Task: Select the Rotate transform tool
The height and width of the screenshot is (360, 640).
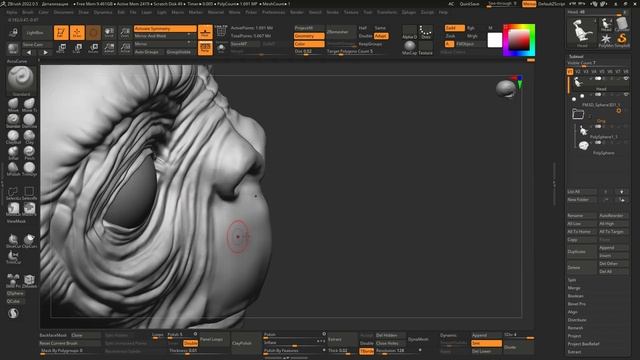Action: click(93, 48)
